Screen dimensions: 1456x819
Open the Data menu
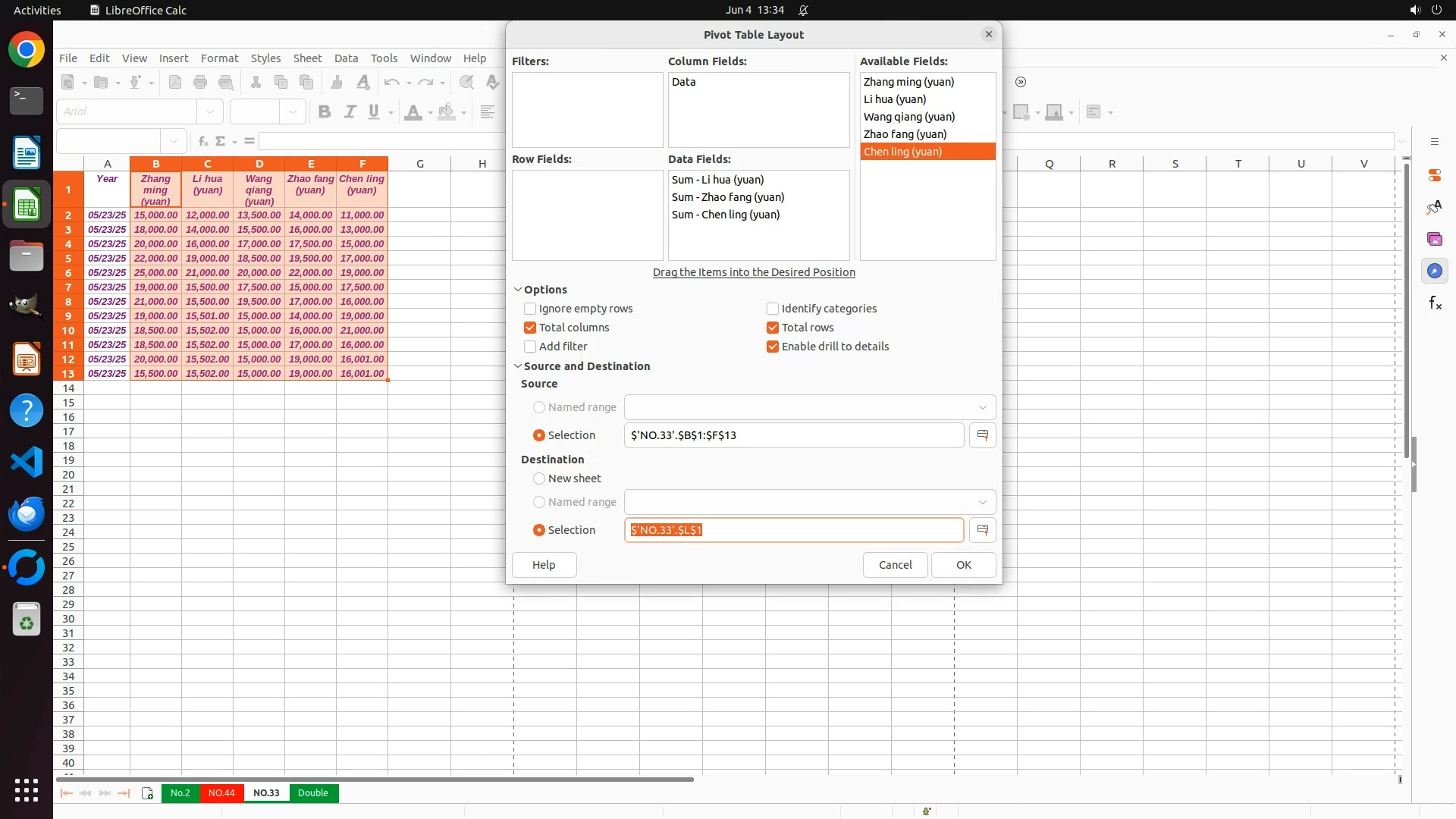pyautogui.click(x=346, y=58)
